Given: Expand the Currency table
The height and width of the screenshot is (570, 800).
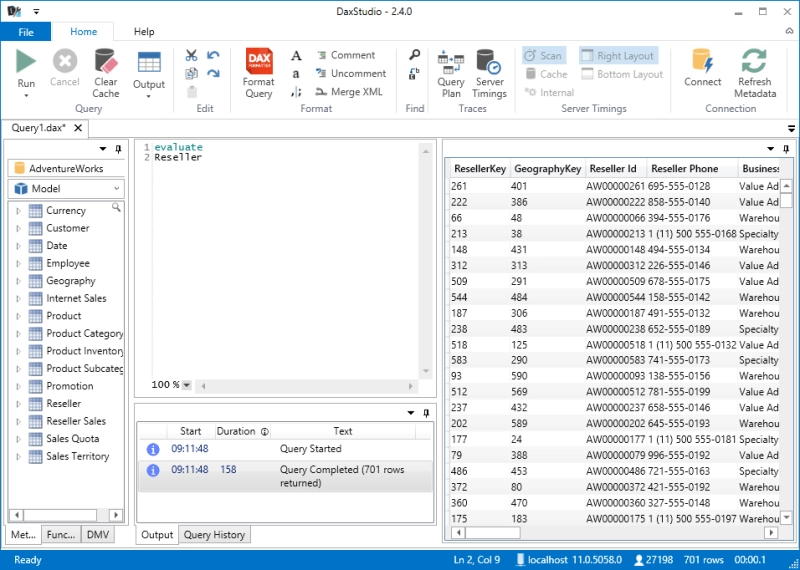Looking at the screenshot, I should (18, 211).
